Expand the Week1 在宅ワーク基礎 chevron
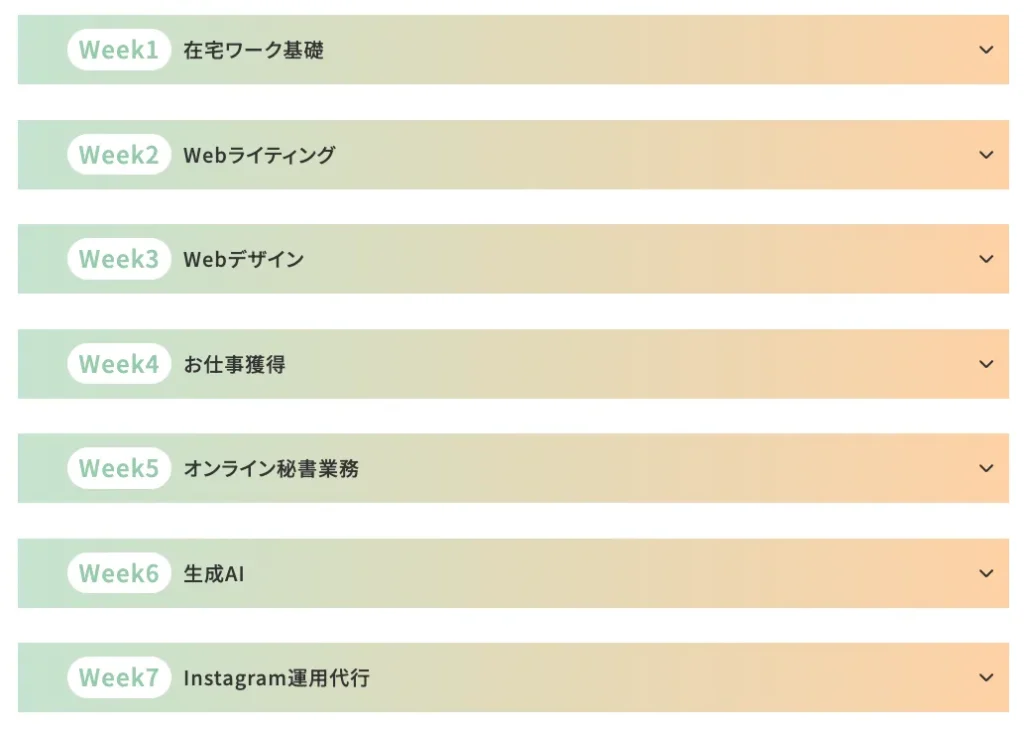Screen dimensions: 1024x729 tap(986, 50)
